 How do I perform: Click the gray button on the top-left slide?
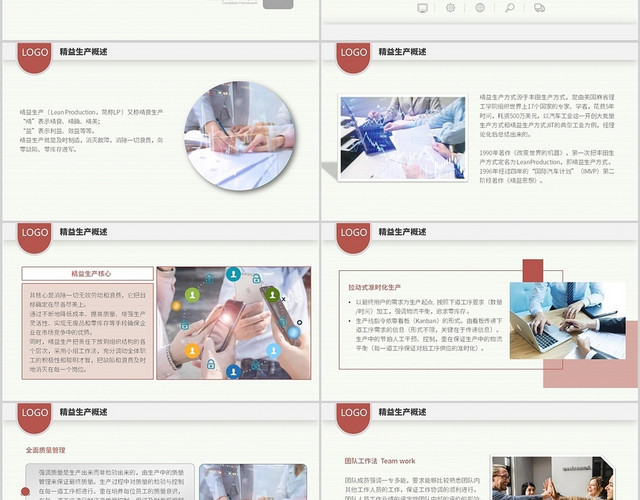[x=278, y=4]
